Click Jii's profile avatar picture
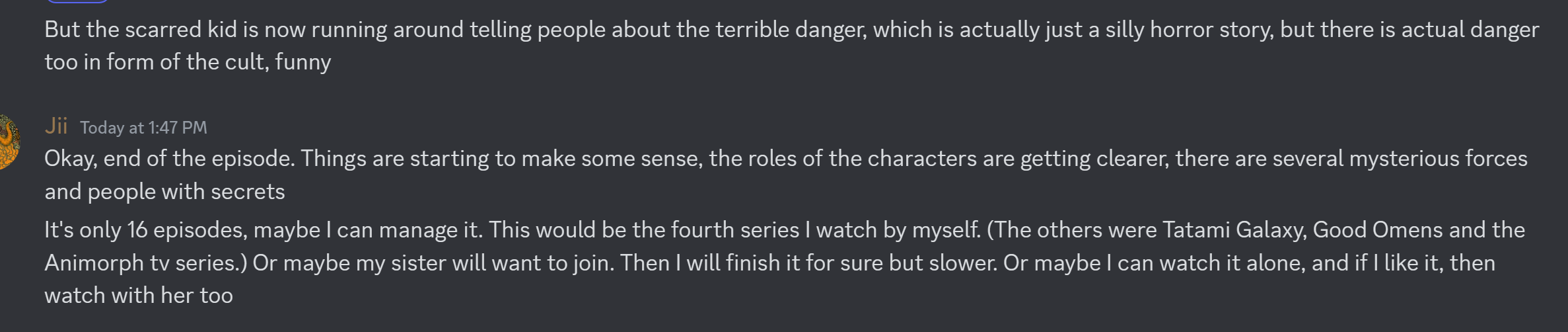Viewport: 1568px width, 332px height. (x=8, y=142)
